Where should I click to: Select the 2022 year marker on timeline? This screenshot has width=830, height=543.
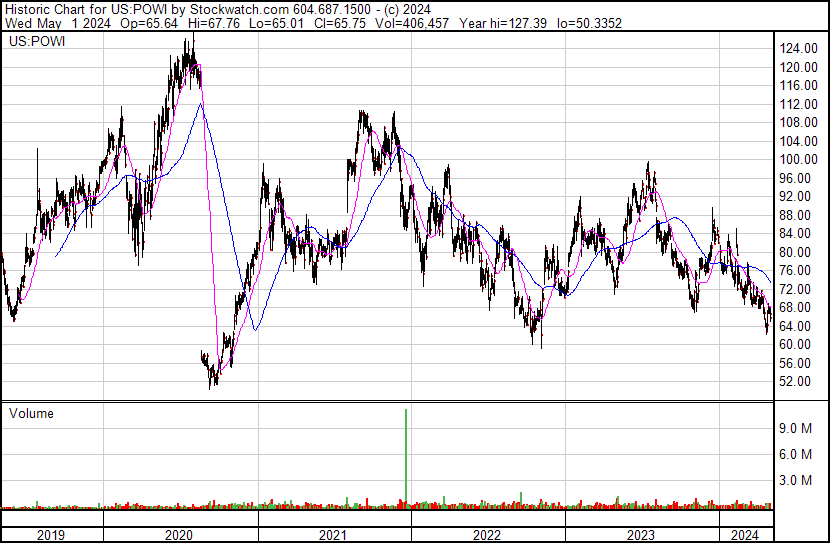click(487, 535)
